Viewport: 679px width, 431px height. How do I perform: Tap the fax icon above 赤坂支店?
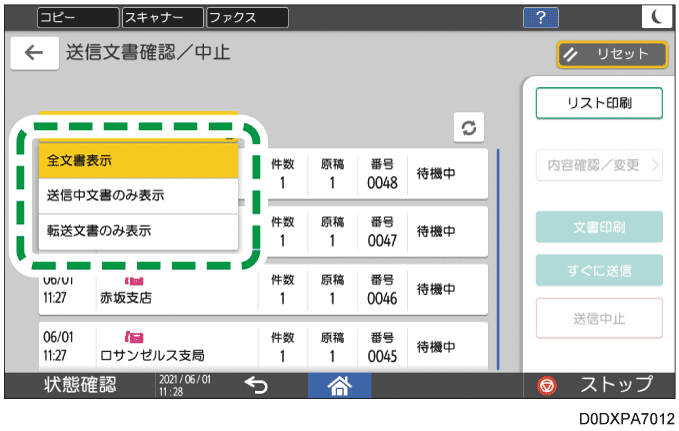134,281
